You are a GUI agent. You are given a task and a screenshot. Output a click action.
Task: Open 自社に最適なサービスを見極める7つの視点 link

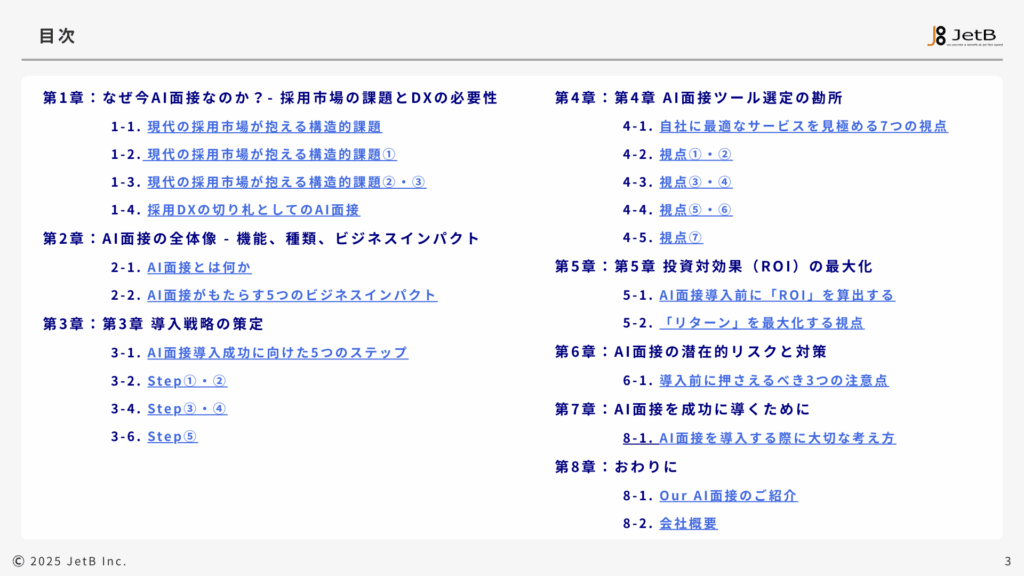click(803, 126)
